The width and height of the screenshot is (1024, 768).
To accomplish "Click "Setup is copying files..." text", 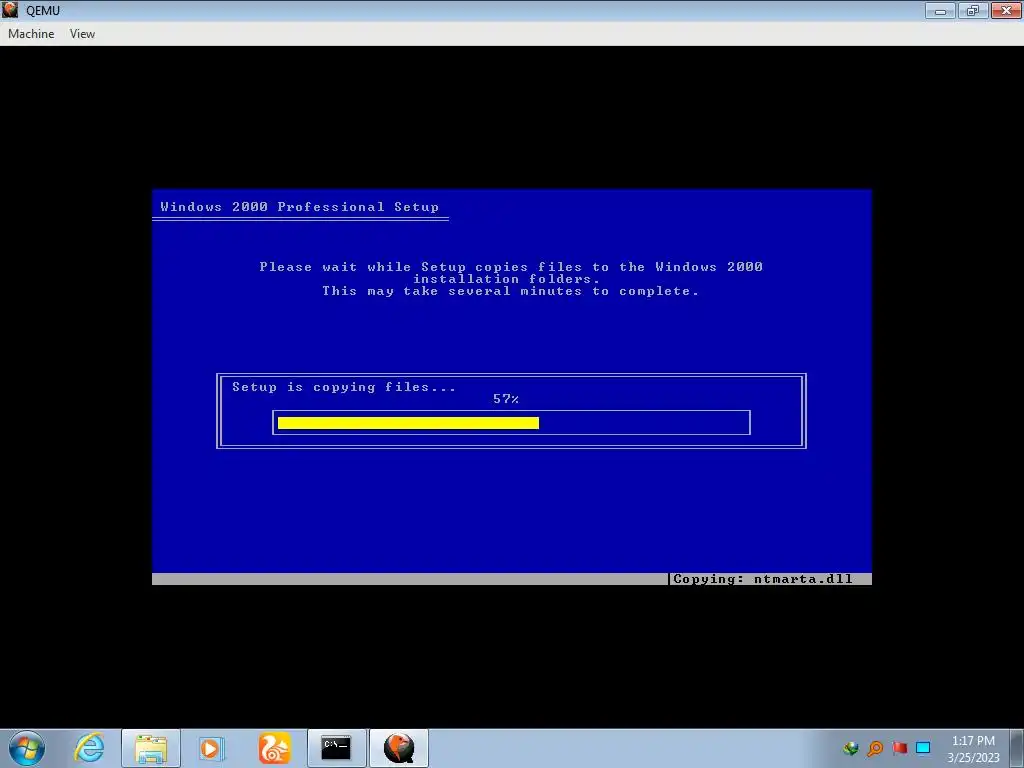I will [x=344, y=387].
